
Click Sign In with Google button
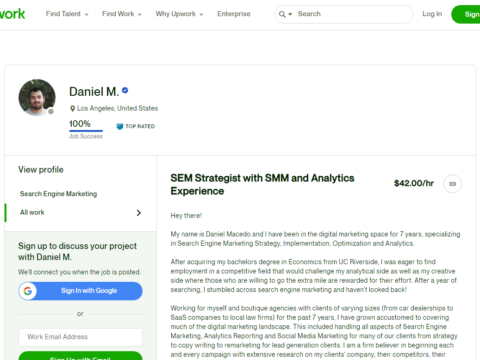tap(80, 291)
